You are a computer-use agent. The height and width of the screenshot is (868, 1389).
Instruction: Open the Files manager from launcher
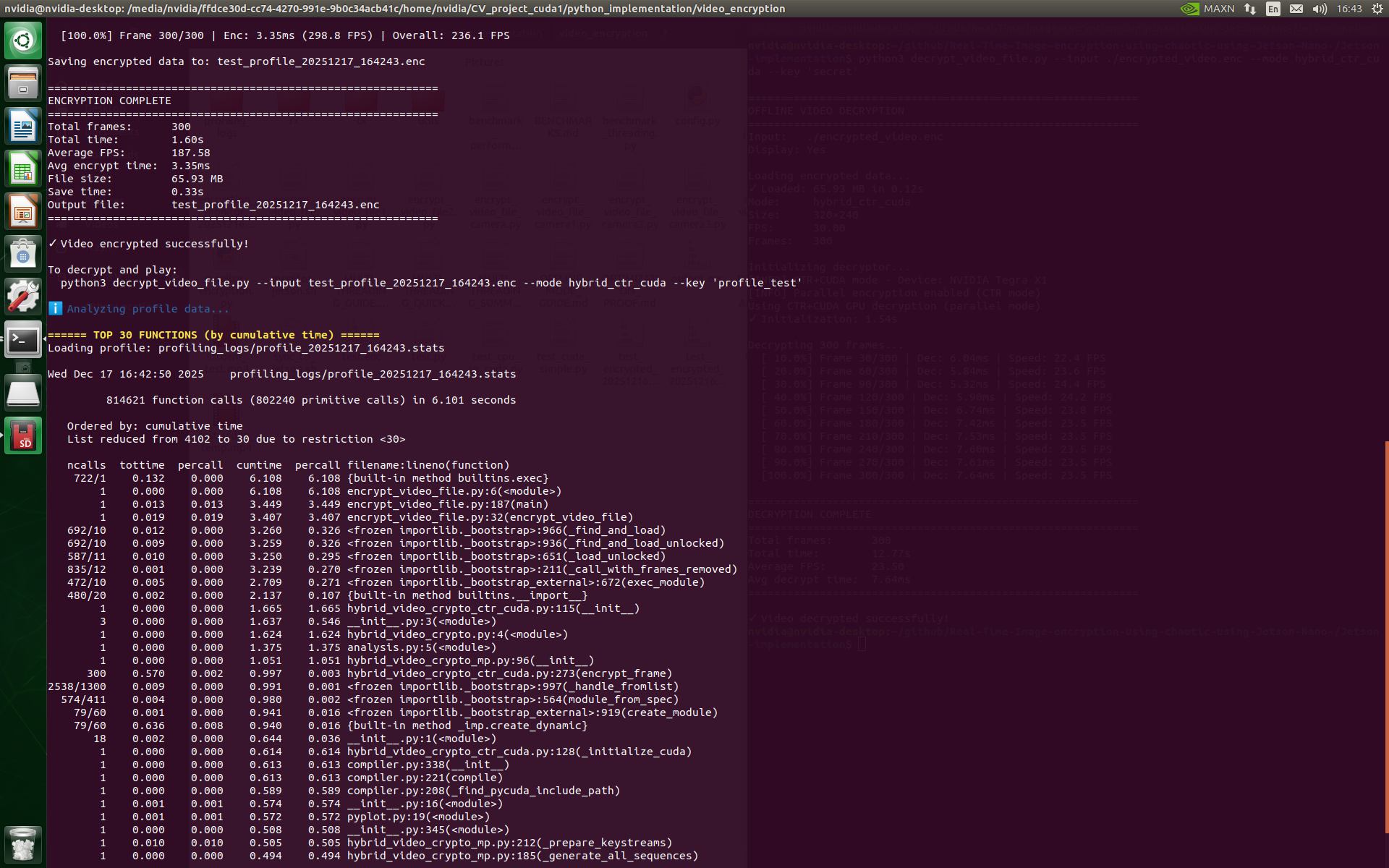point(23,82)
